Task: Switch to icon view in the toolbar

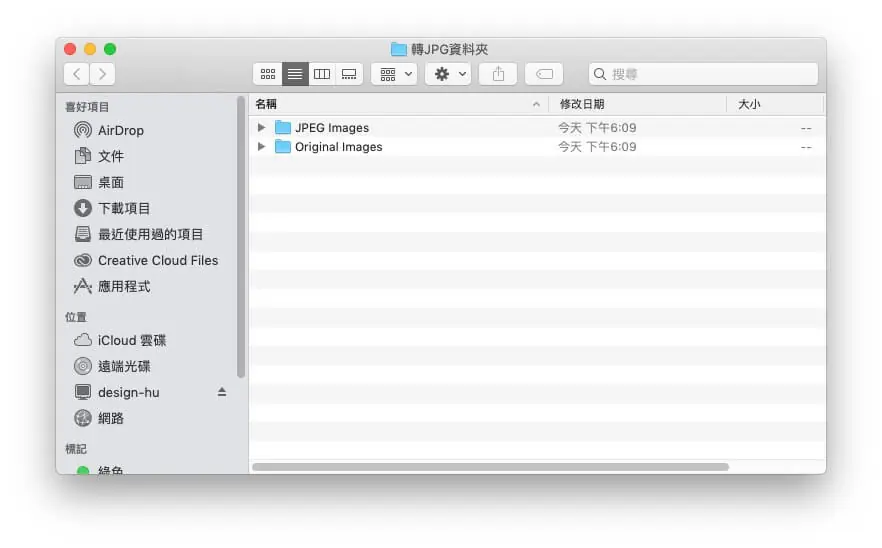Action: tap(268, 74)
